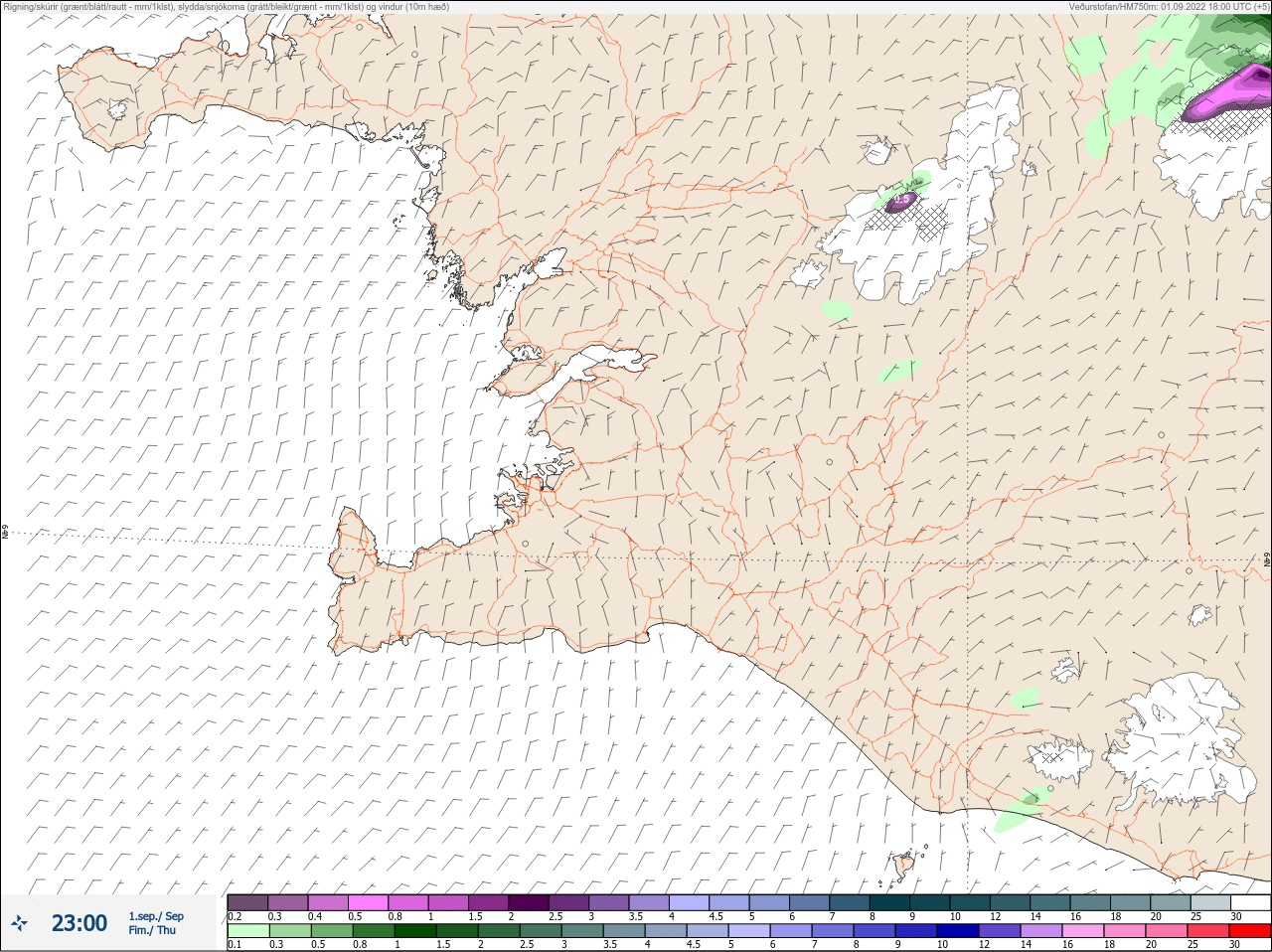This screenshot has height=952, width=1272.
Task: Select the upper legend white swatch at 30
Action: 1251,902
